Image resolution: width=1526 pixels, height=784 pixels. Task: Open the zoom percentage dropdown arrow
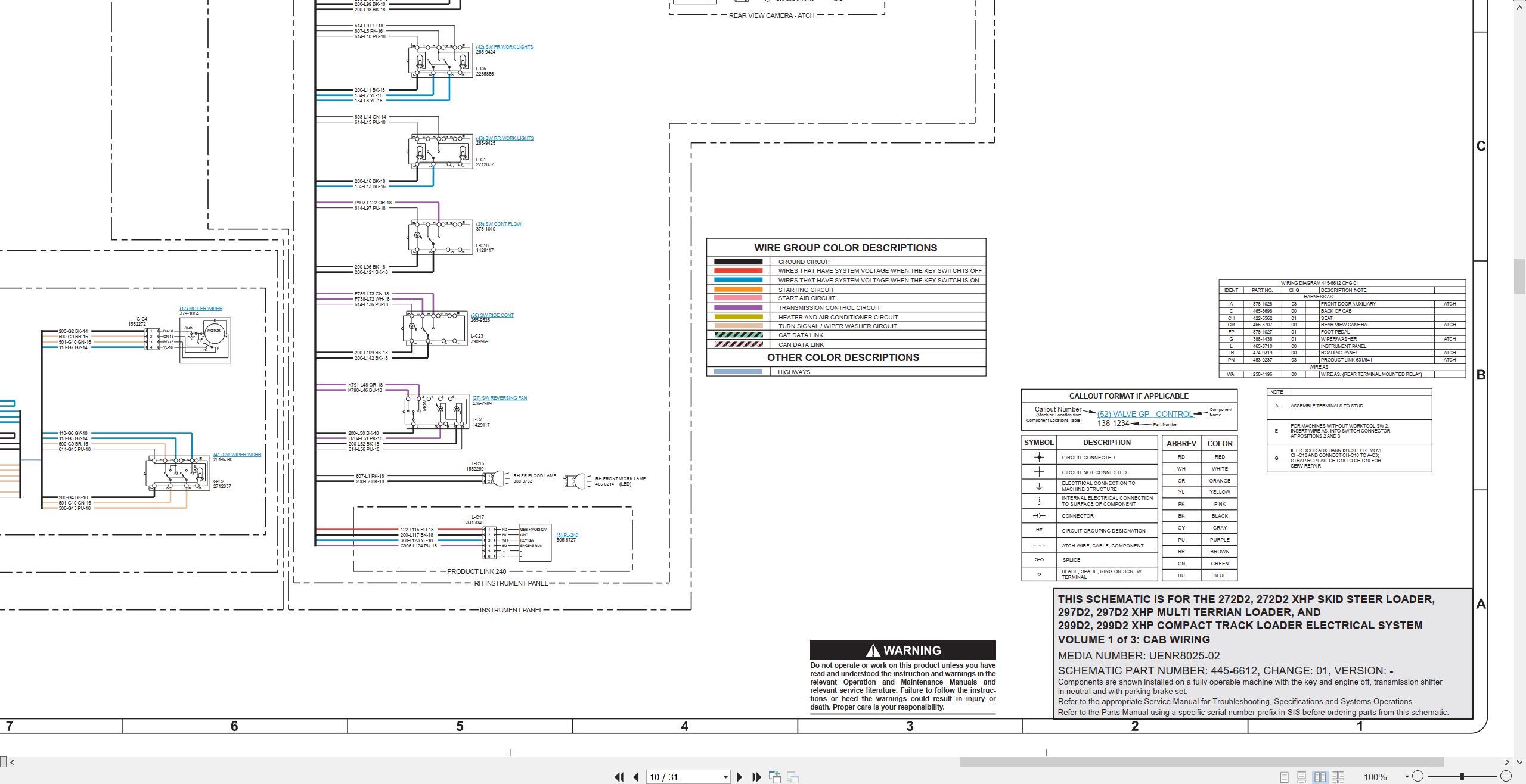coord(1407,776)
